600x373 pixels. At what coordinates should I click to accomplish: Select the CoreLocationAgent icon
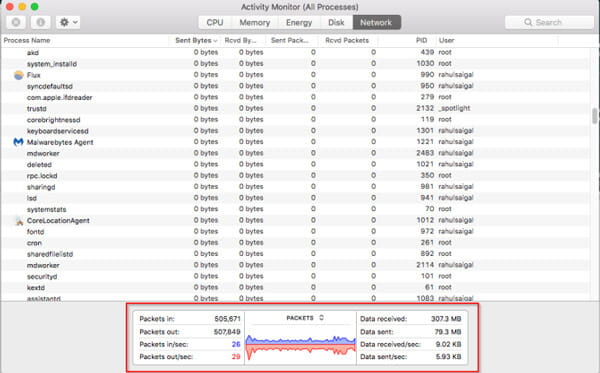tap(18, 221)
